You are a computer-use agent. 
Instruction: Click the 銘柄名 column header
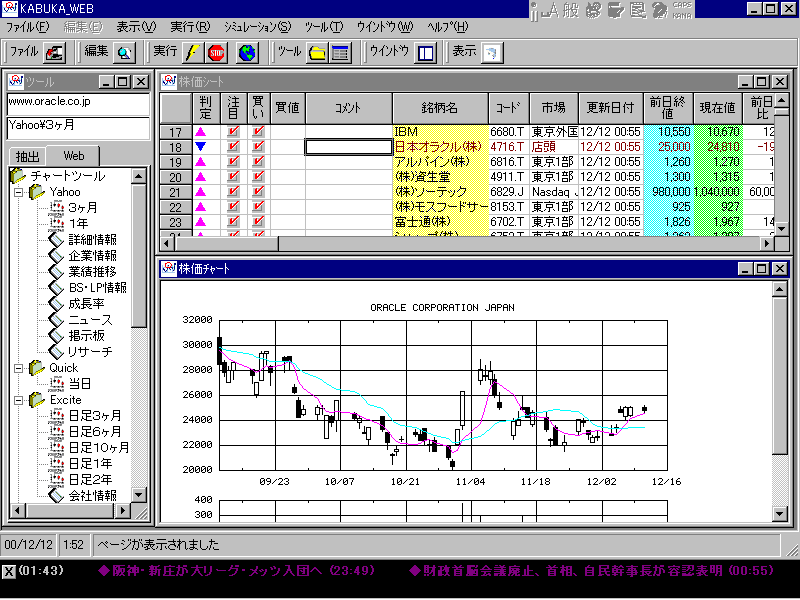[440, 108]
